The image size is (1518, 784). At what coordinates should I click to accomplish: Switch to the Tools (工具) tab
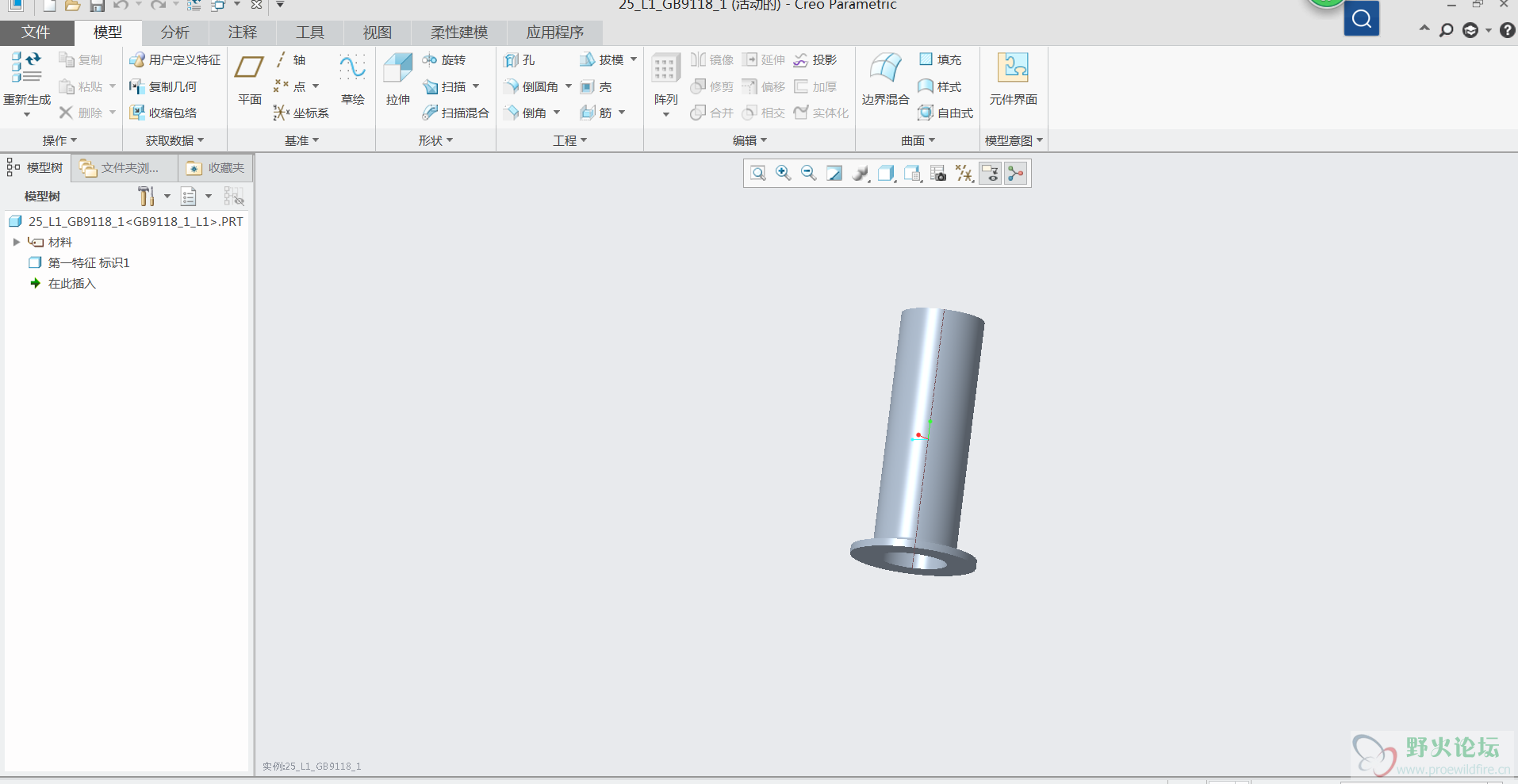[x=309, y=33]
